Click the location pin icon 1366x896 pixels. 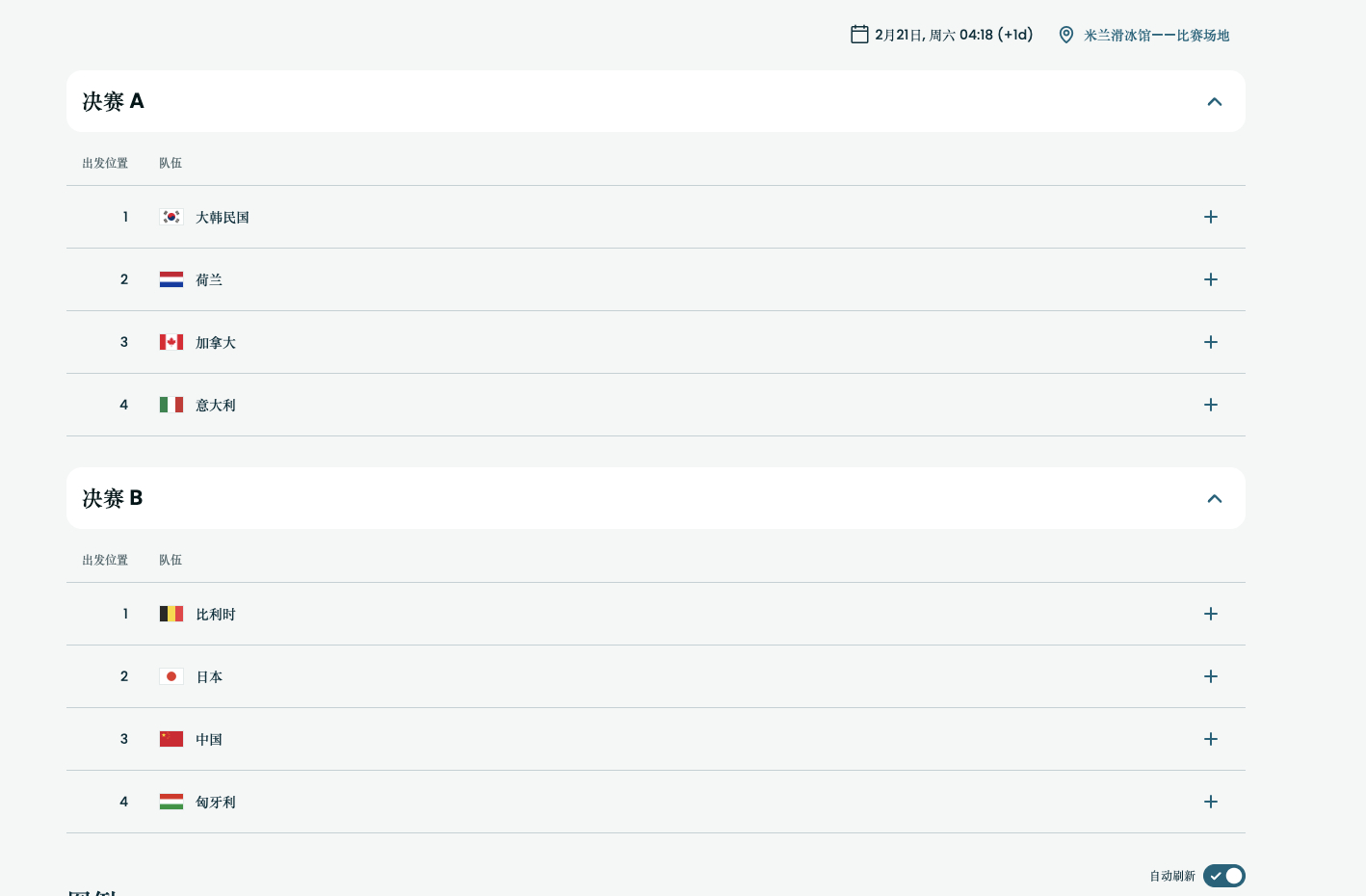[x=1066, y=35]
